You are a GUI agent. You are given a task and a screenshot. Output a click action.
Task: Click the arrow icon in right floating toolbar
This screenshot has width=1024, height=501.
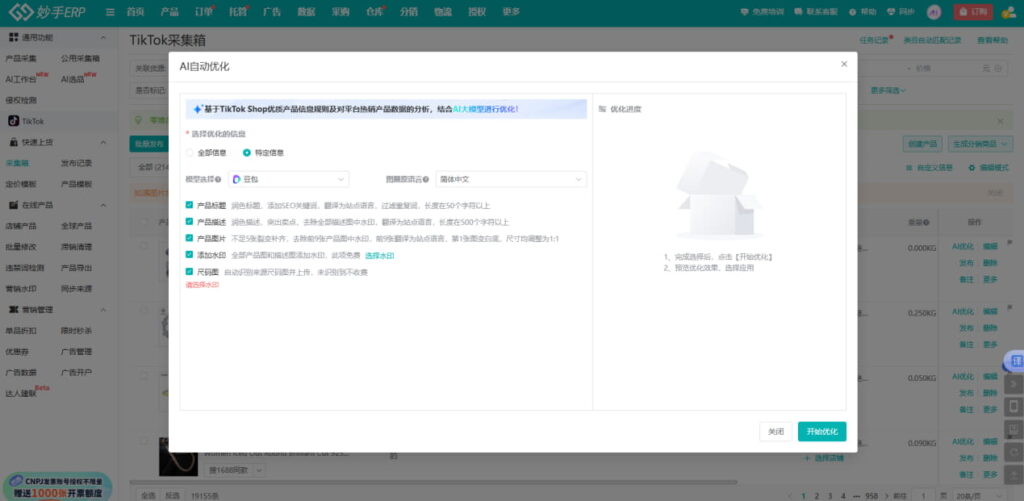pyautogui.click(x=1014, y=384)
